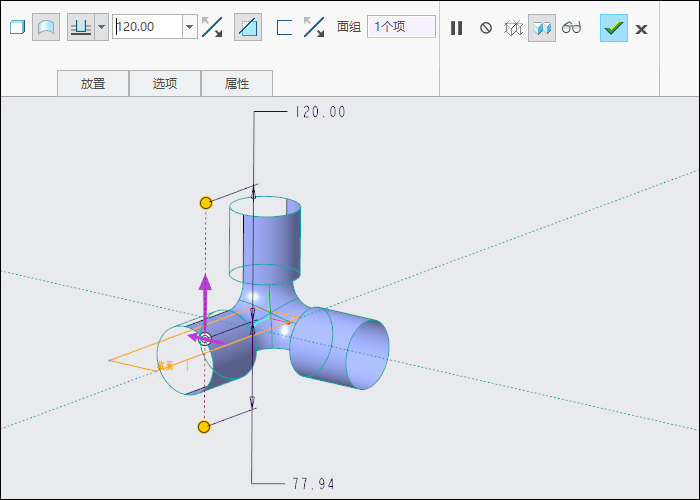Toggle the attached preview mode

[542, 28]
